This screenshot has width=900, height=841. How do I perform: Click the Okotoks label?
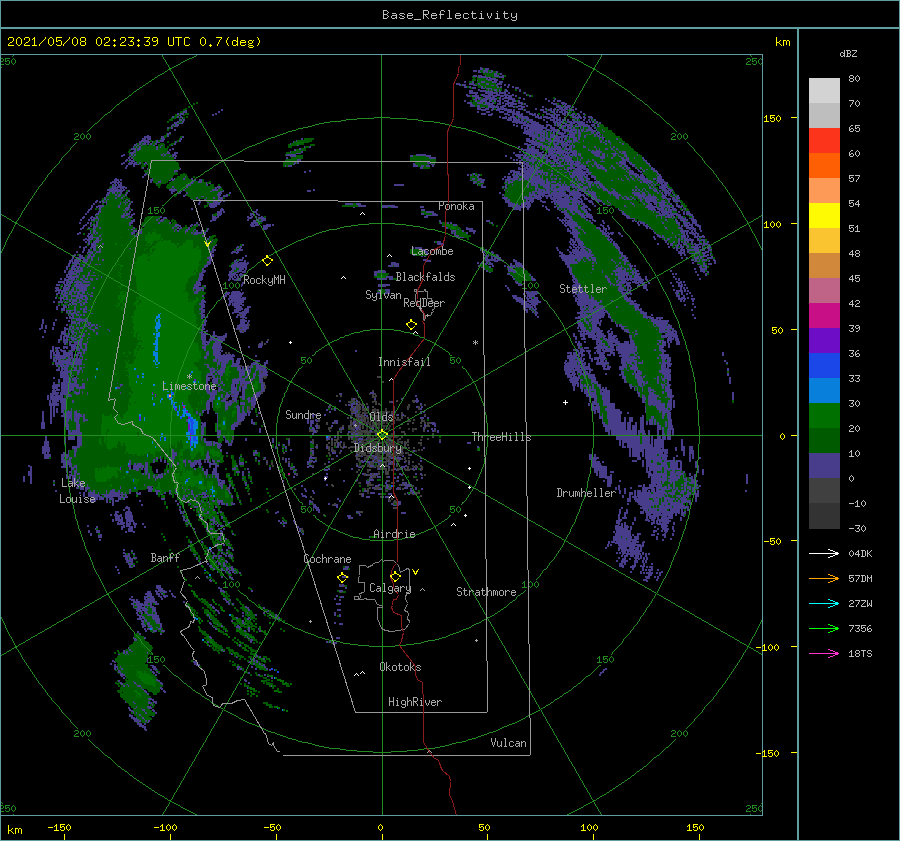pos(401,667)
